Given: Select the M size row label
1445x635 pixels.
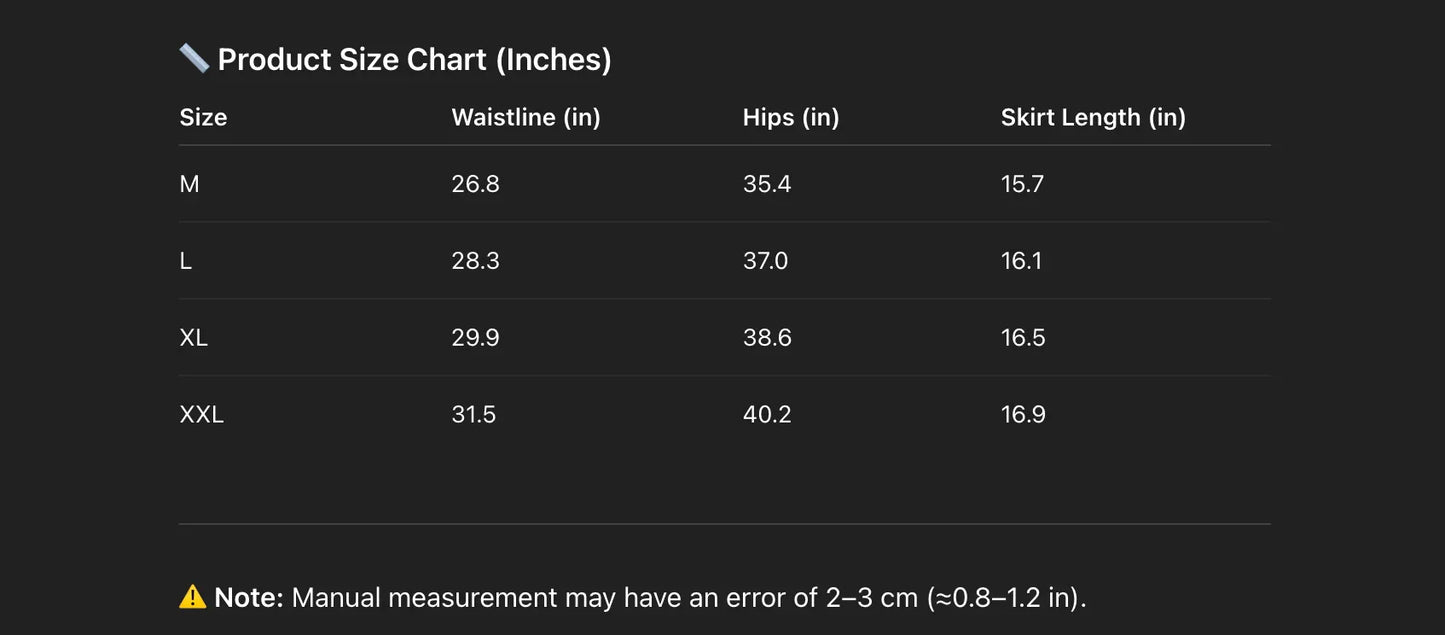Looking at the screenshot, I should [x=189, y=184].
